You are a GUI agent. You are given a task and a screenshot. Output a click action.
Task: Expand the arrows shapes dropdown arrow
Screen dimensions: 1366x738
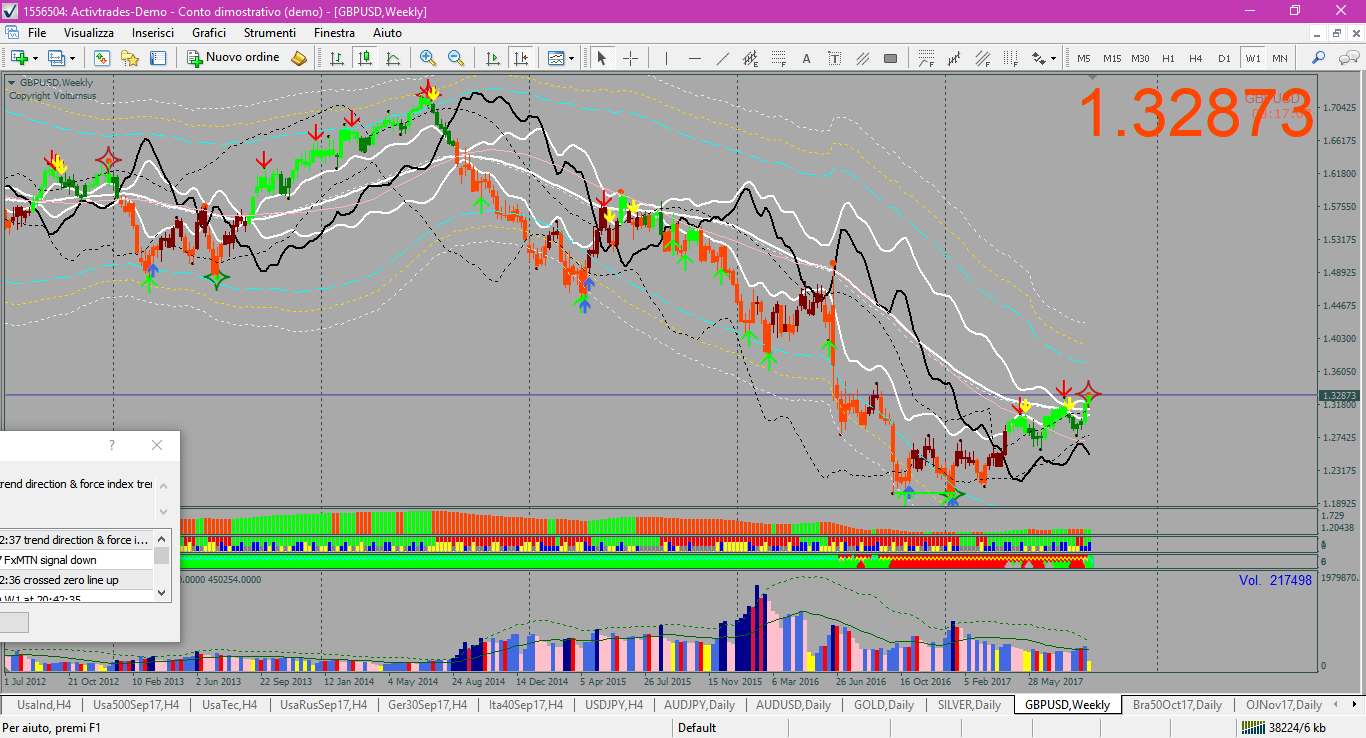click(1053, 58)
